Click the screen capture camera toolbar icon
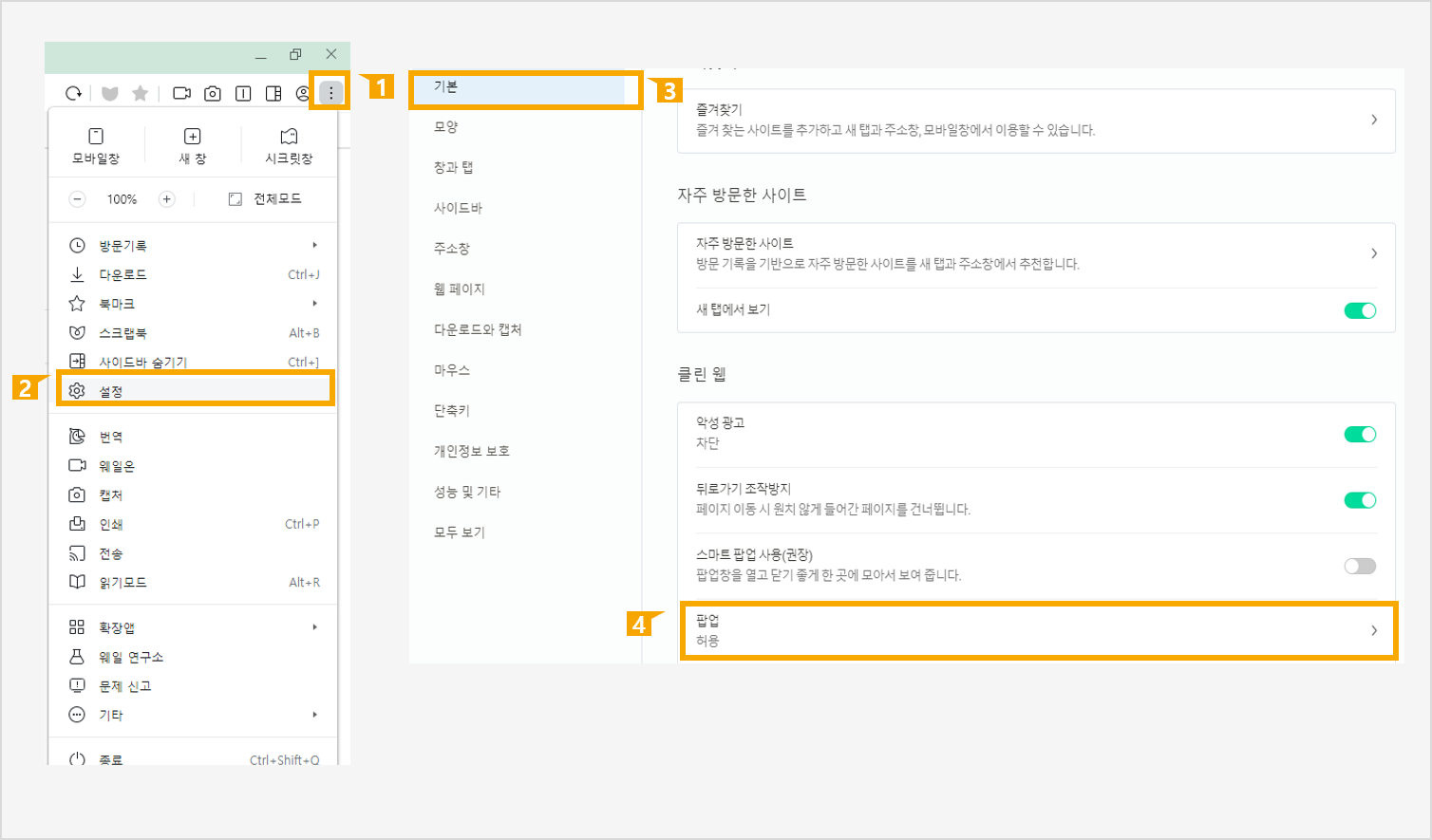 (213, 93)
